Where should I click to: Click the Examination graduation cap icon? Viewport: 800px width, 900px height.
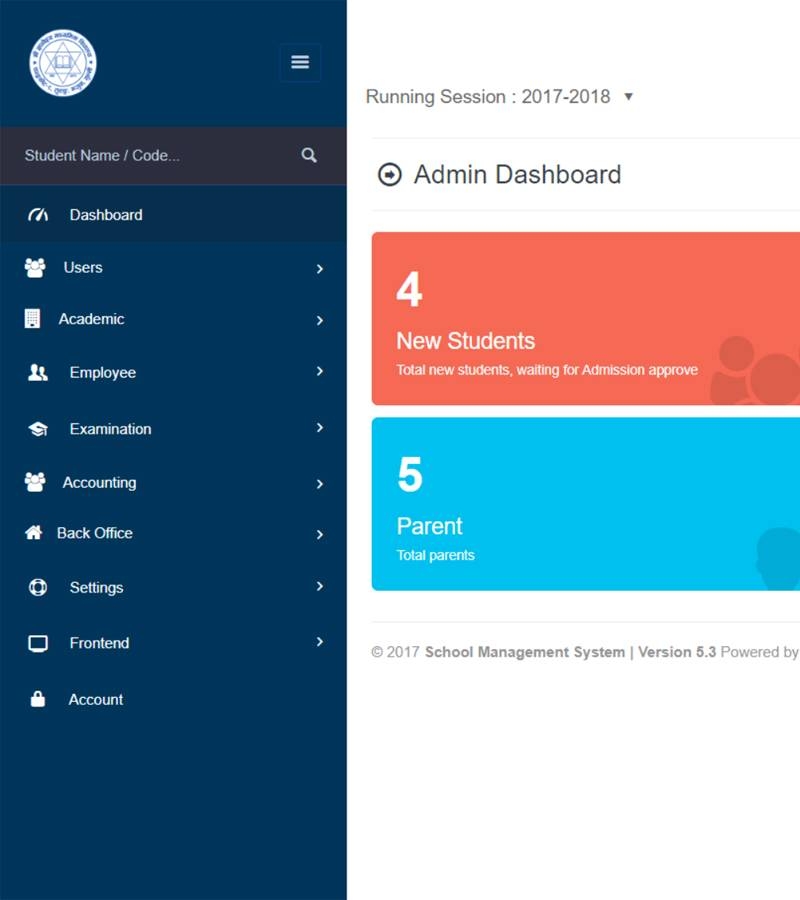pyautogui.click(x=38, y=429)
